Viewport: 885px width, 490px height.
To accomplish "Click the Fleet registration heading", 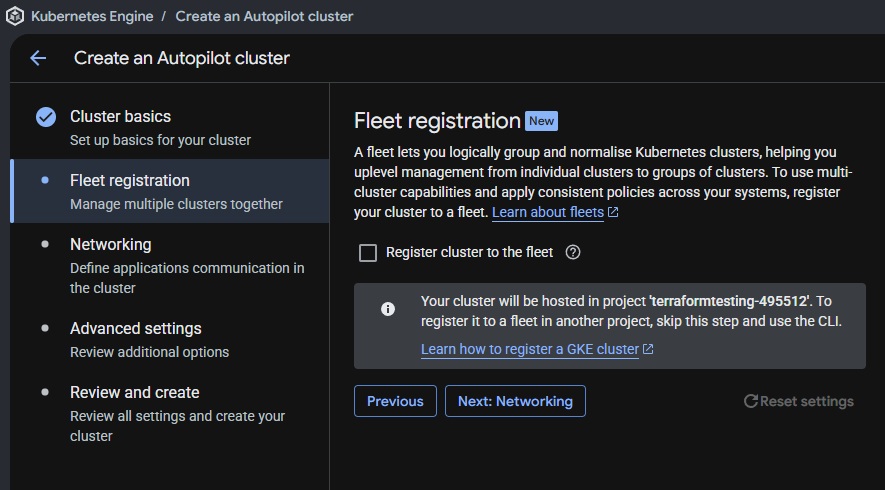I will (437, 121).
